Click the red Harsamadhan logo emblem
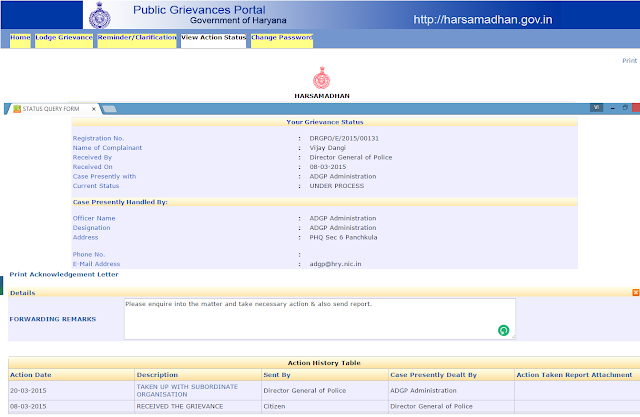Screen dimensions: 640x417 point(322,78)
